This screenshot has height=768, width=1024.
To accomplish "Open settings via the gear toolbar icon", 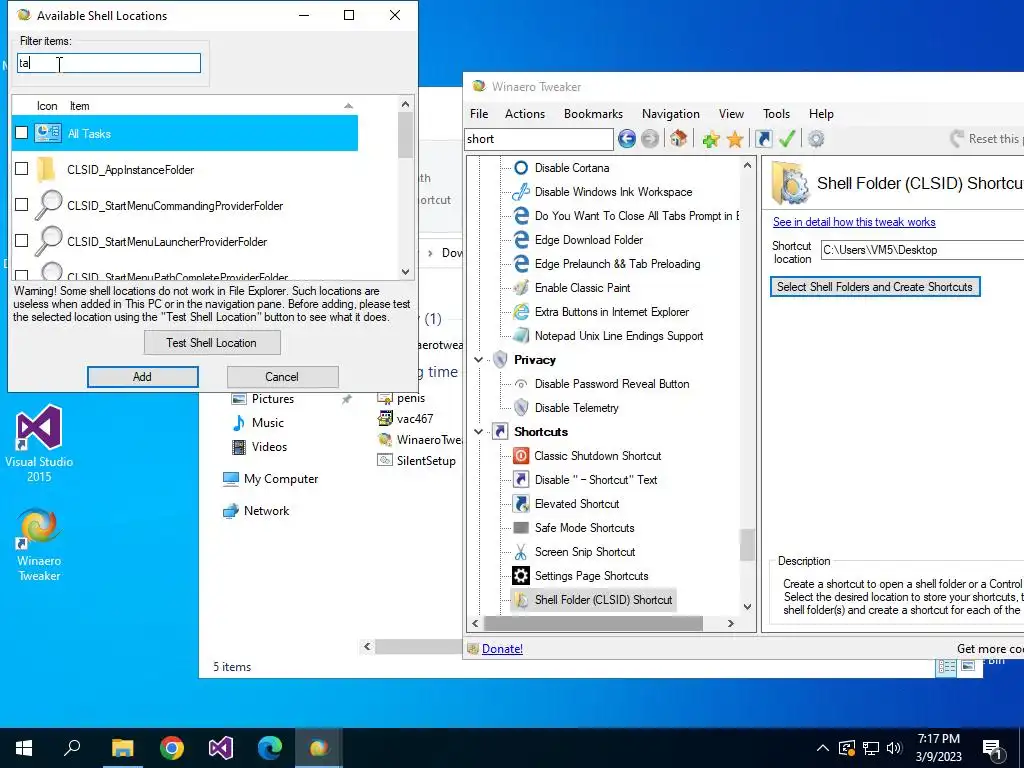I will [816, 138].
